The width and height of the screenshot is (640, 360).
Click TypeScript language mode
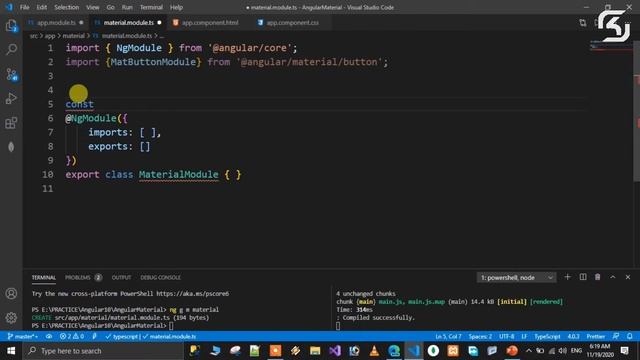[x=547, y=337]
